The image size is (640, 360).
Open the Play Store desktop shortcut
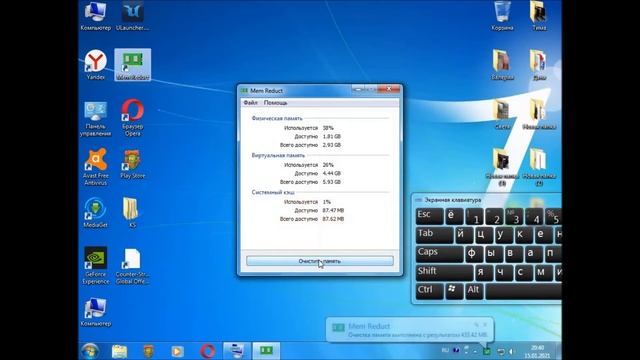[133, 164]
